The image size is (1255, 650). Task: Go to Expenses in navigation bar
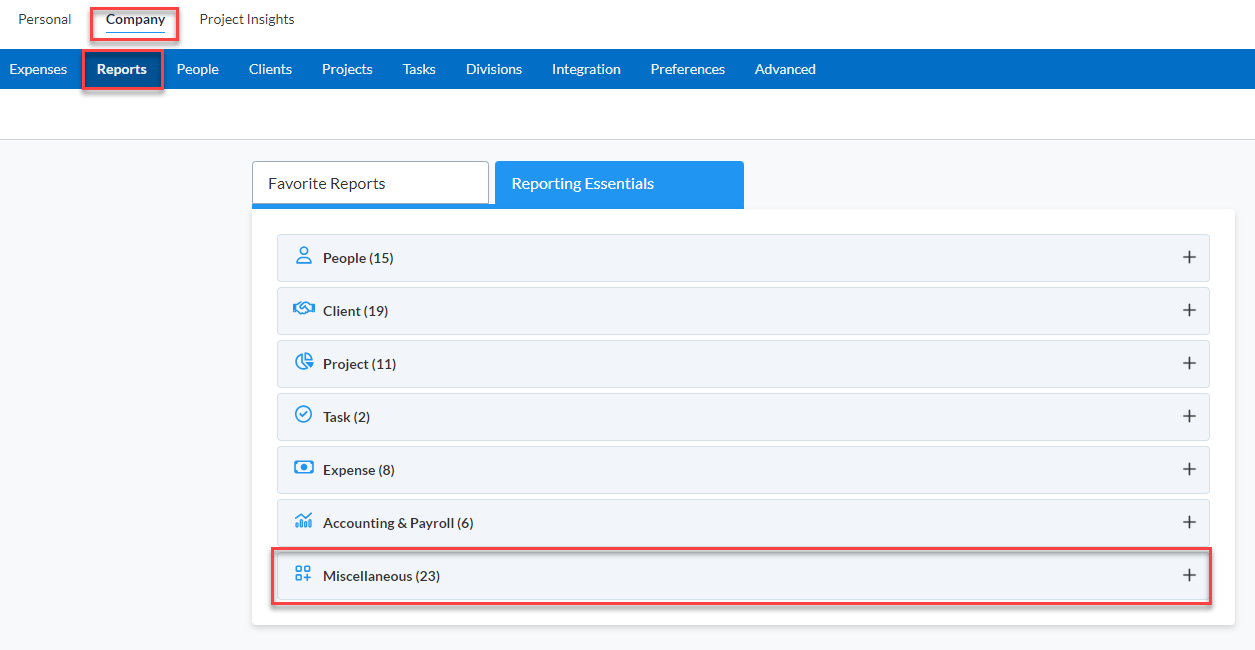coord(38,69)
